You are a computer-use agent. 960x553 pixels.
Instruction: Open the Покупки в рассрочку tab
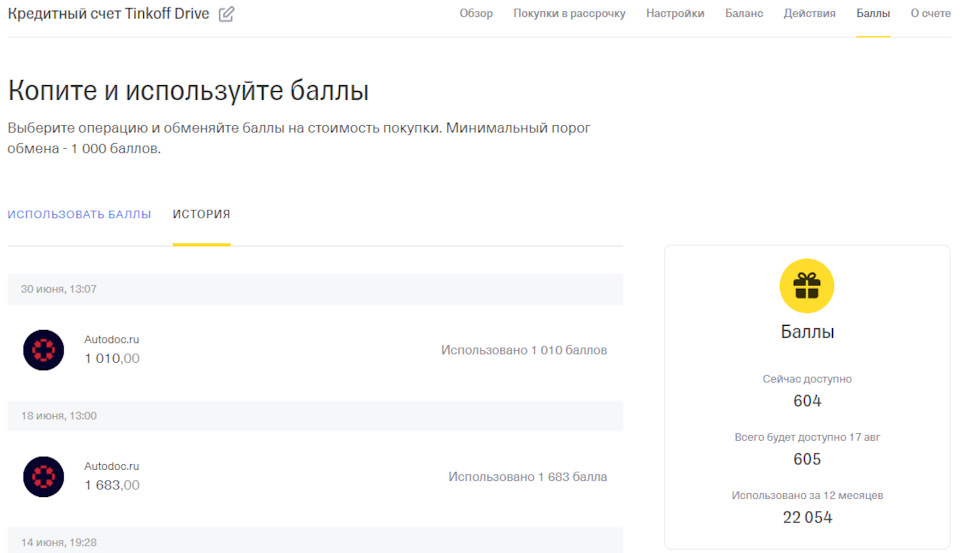pyautogui.click(x=569, y=13)
